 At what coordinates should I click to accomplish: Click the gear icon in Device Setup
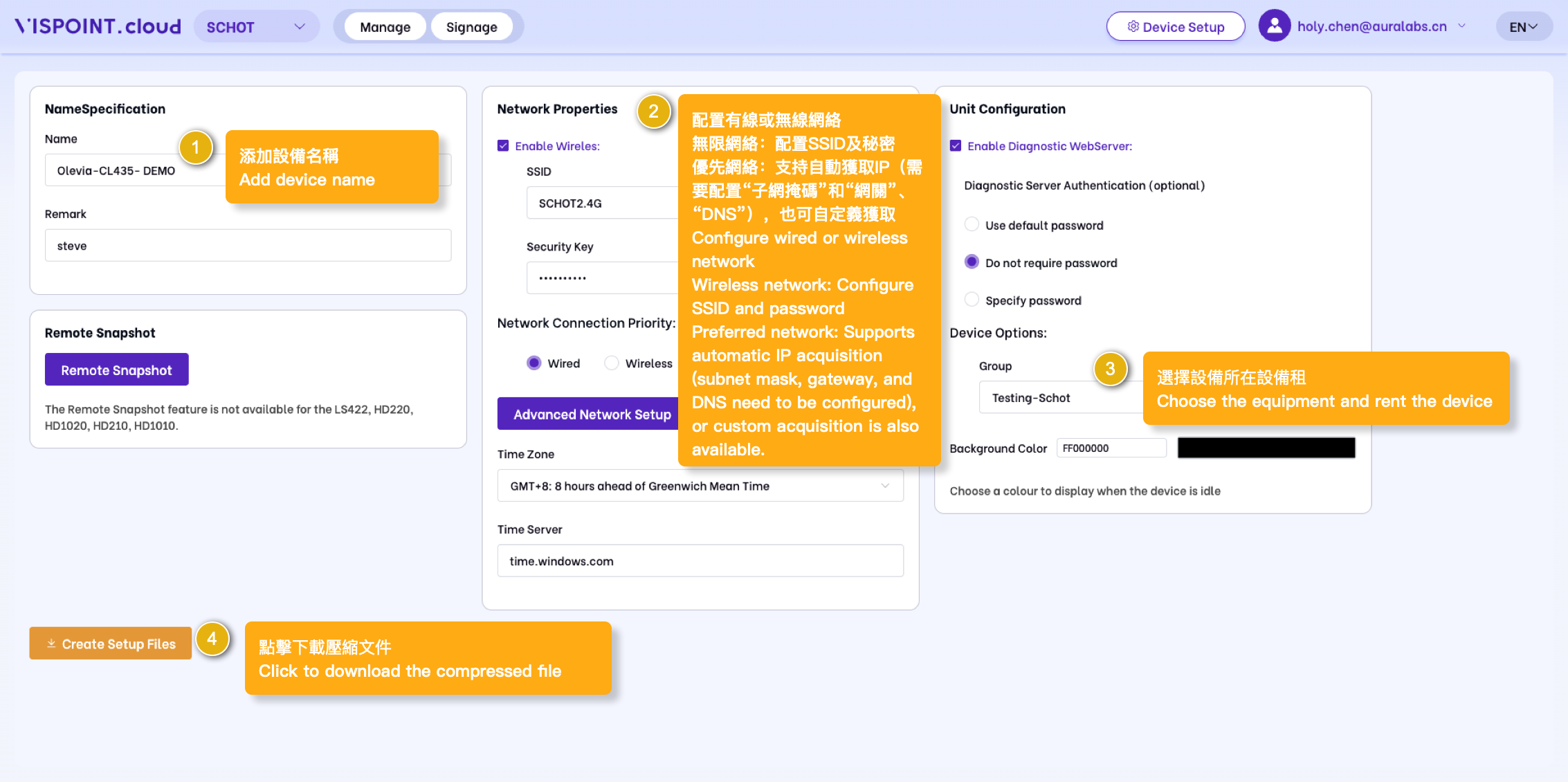[1133, 26]
